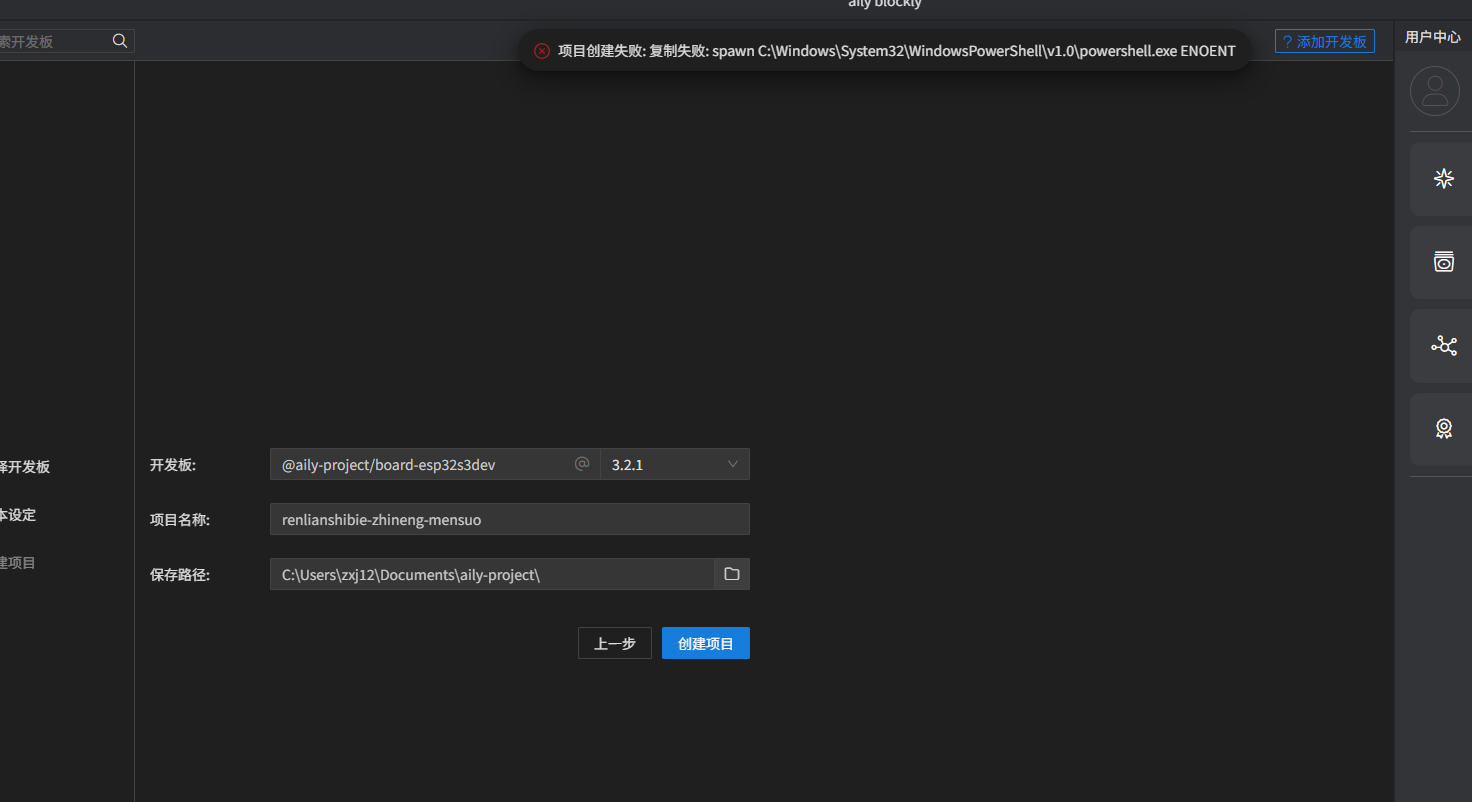
Task: Click the folder browse icon for the save path
Action: click(x=732, y=574)
